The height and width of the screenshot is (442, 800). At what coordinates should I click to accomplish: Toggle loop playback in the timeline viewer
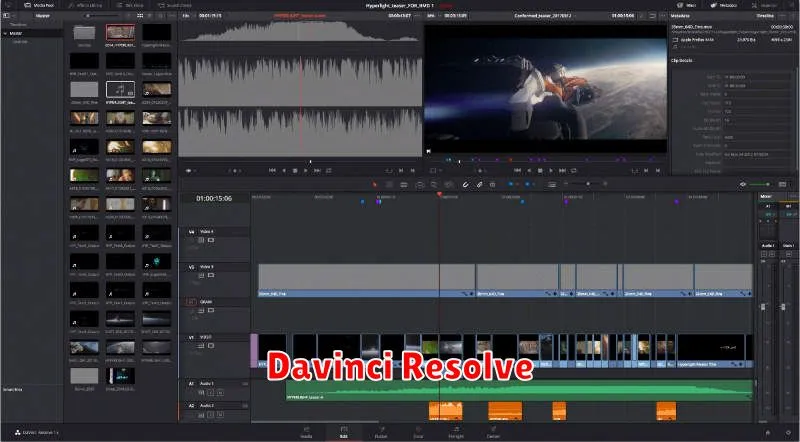point(574,170)
